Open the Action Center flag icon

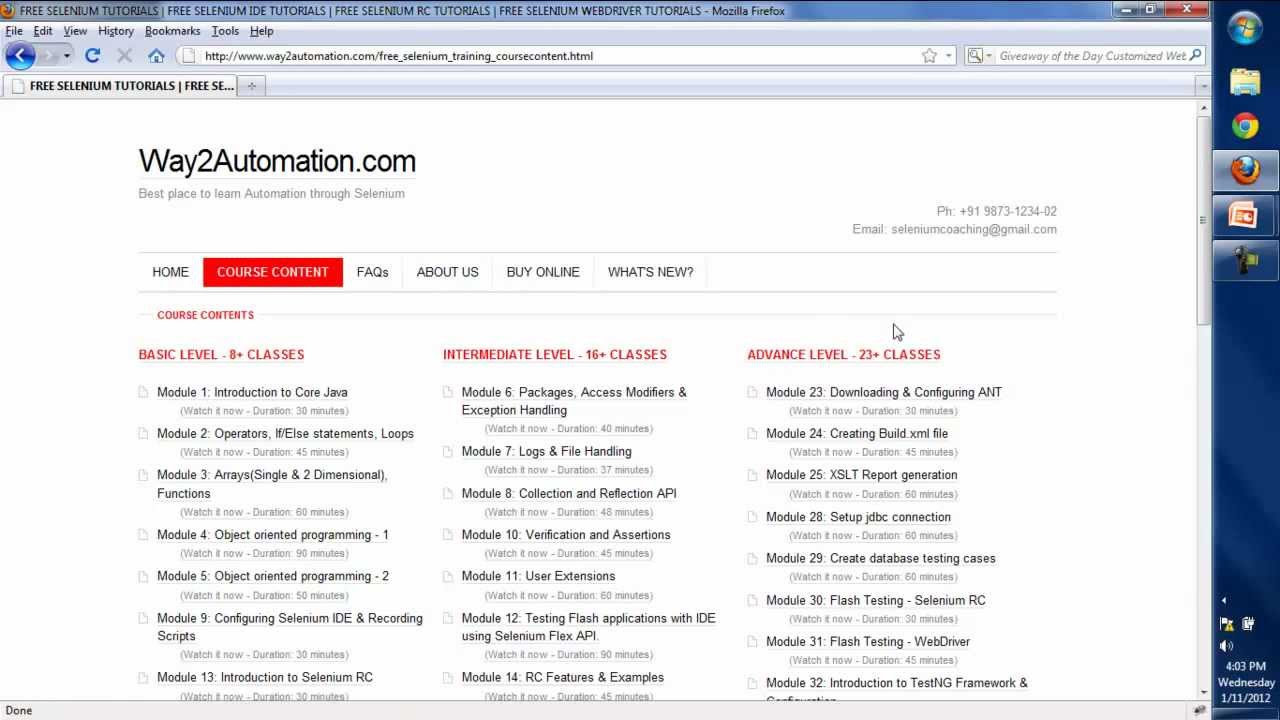coord(1227,624)
